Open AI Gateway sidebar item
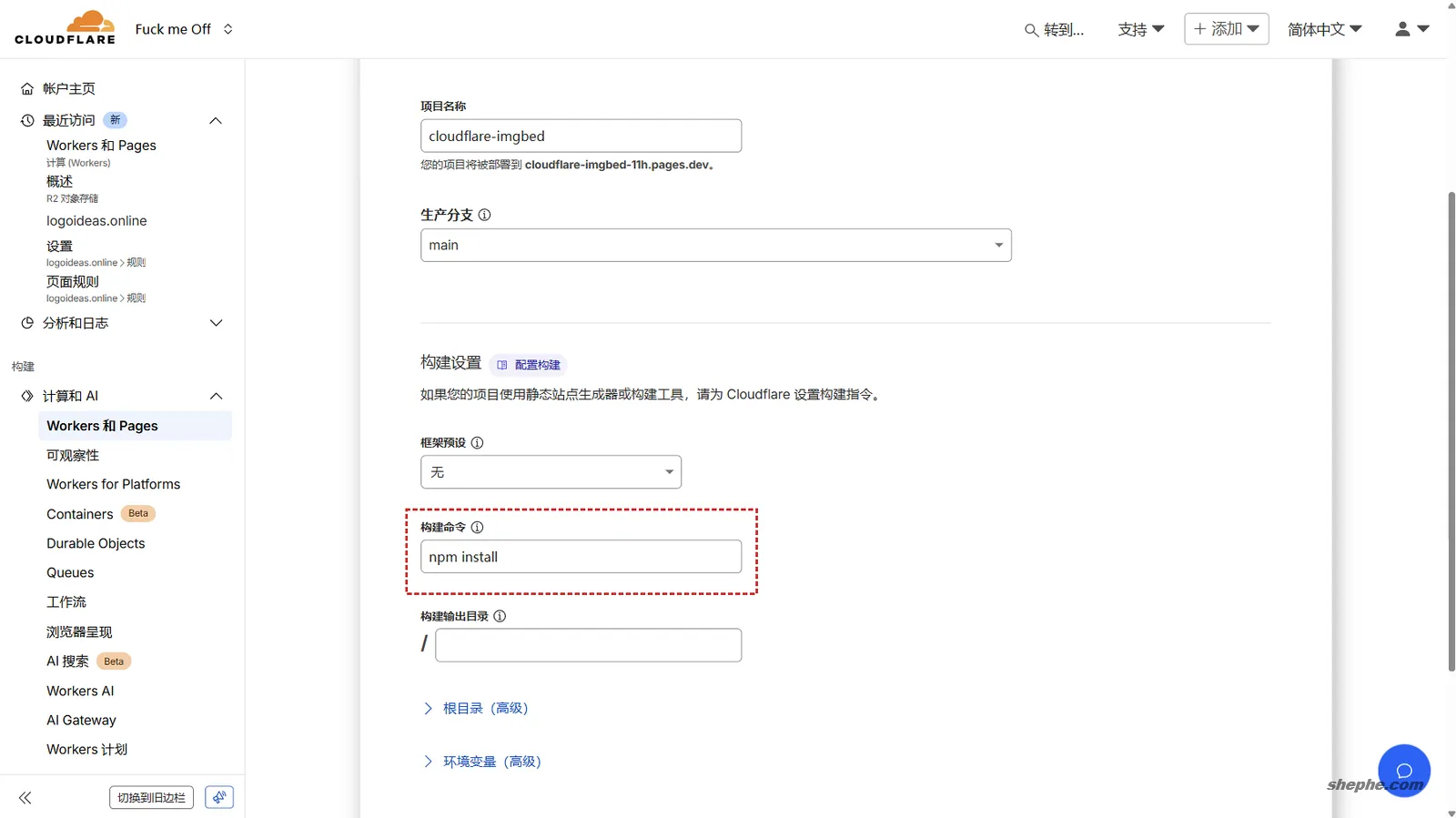1456x818 pixels. (81, 720)
